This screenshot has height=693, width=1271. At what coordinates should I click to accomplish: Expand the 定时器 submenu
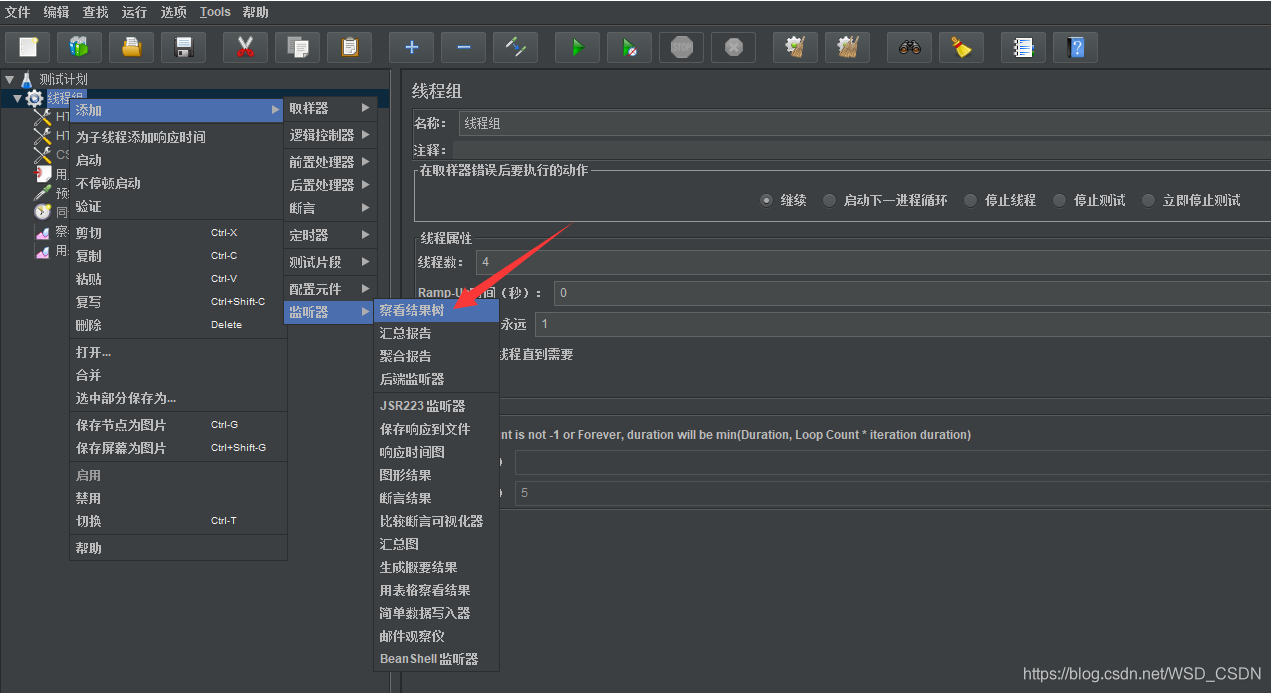(x=330, y=235)
